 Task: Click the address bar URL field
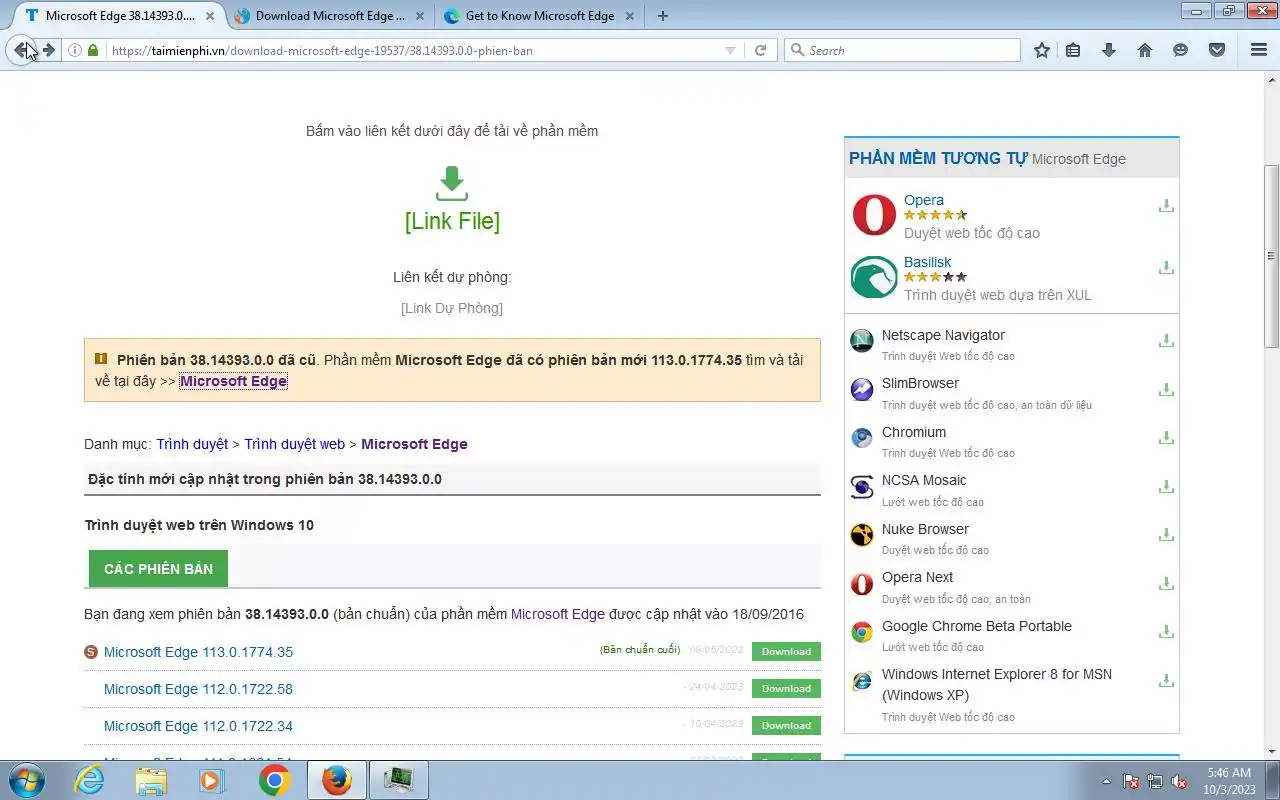[x=415, y=50]
